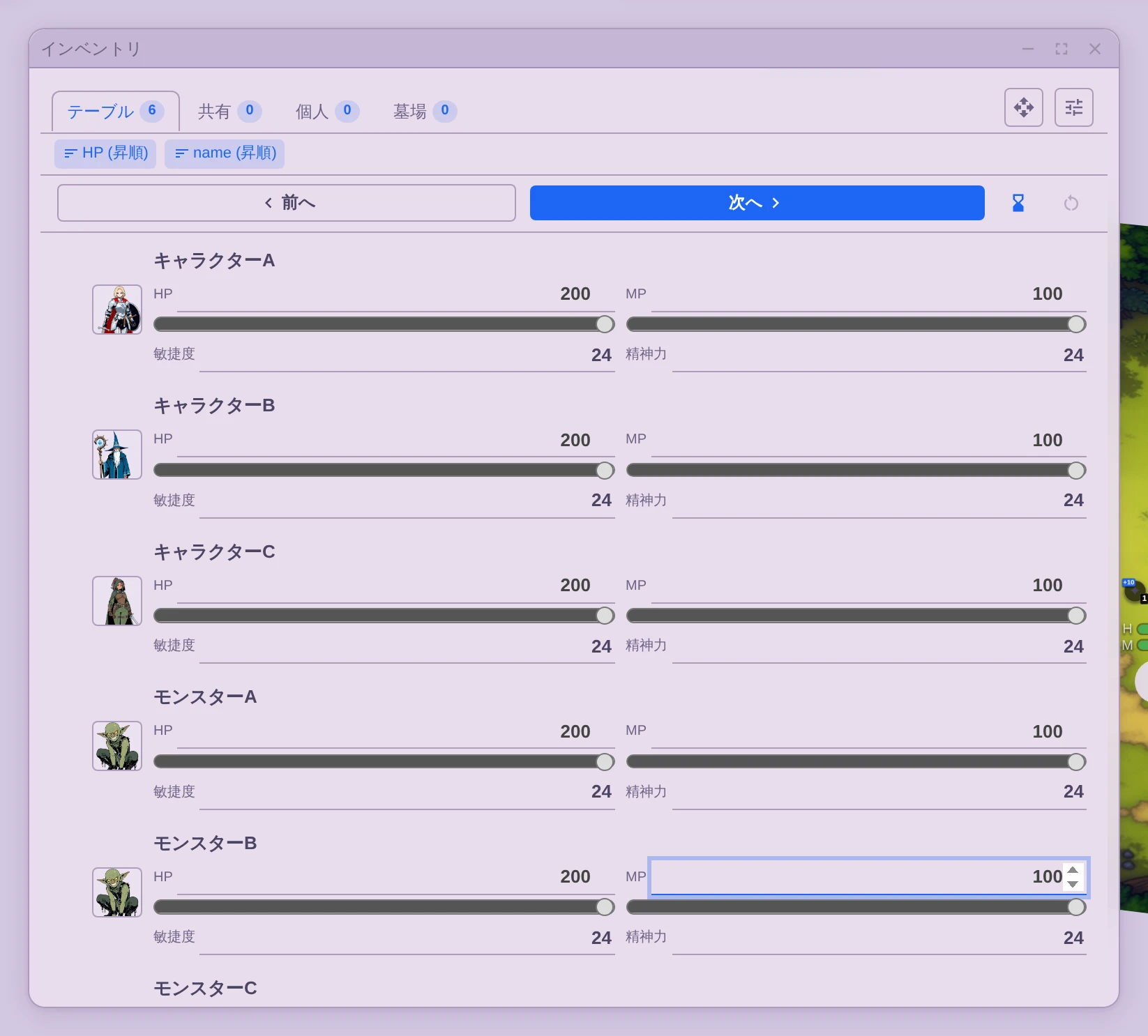Click キャラクターA HP value field
Viewport: 1148px width, 1036px height.
click(x=395, y=294)
